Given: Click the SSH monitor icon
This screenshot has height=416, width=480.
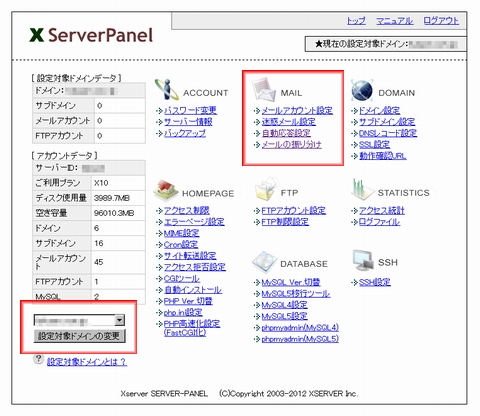Looking at the screenshot, I should [x=363, y=260].
